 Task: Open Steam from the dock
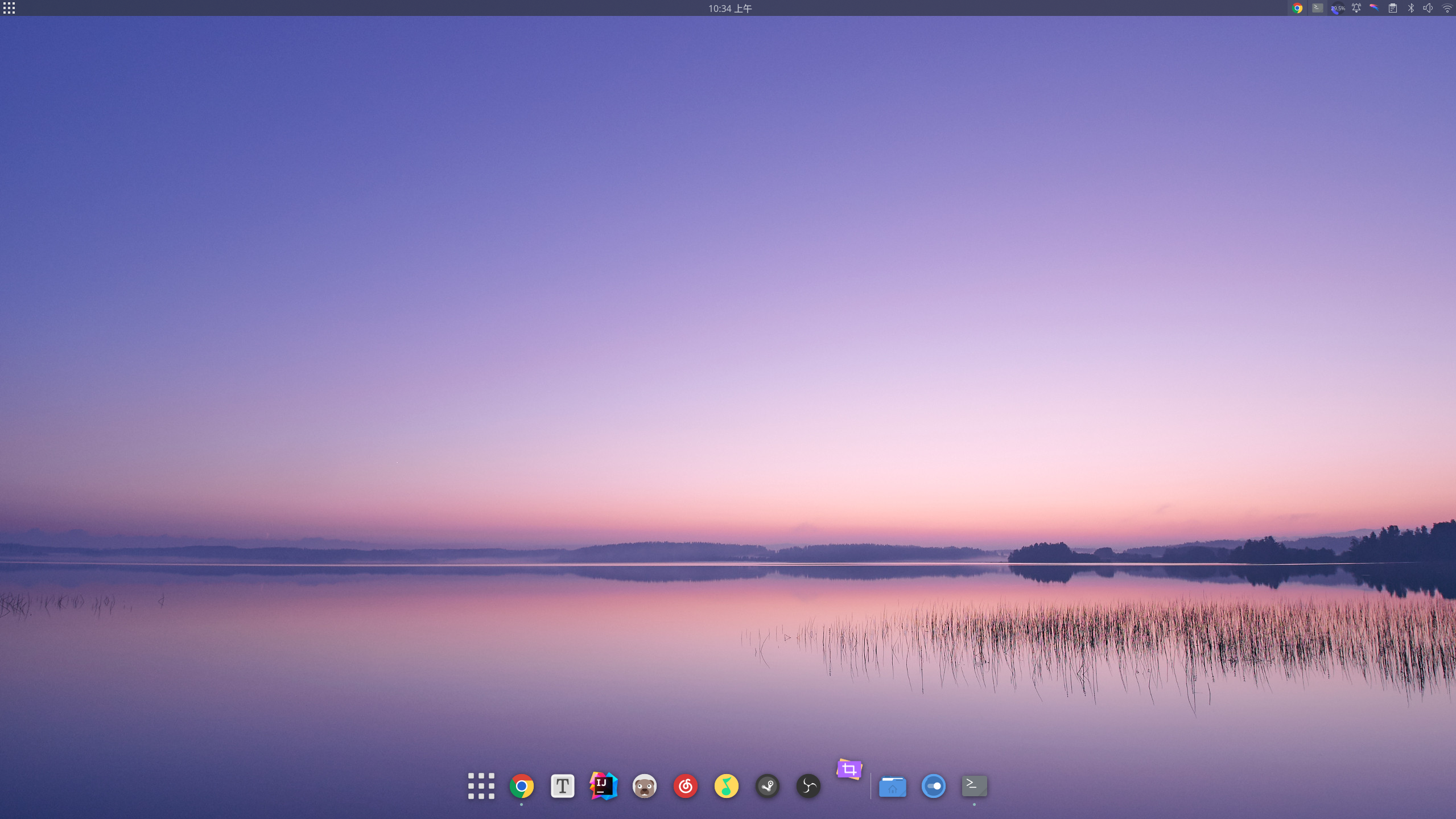pyautogui.click(x=767, y=786)
